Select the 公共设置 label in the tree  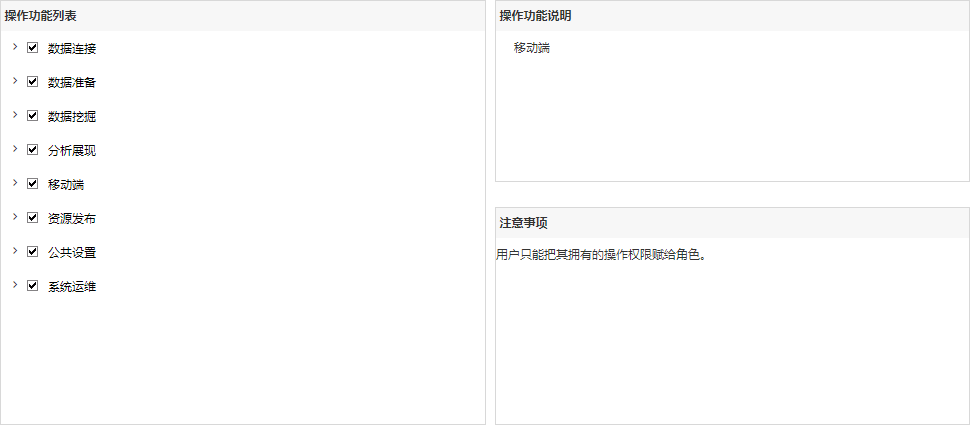[72, 253]
